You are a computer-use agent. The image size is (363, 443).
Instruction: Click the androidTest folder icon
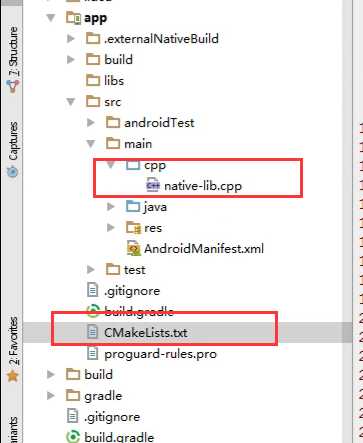(x=113, y=122)
